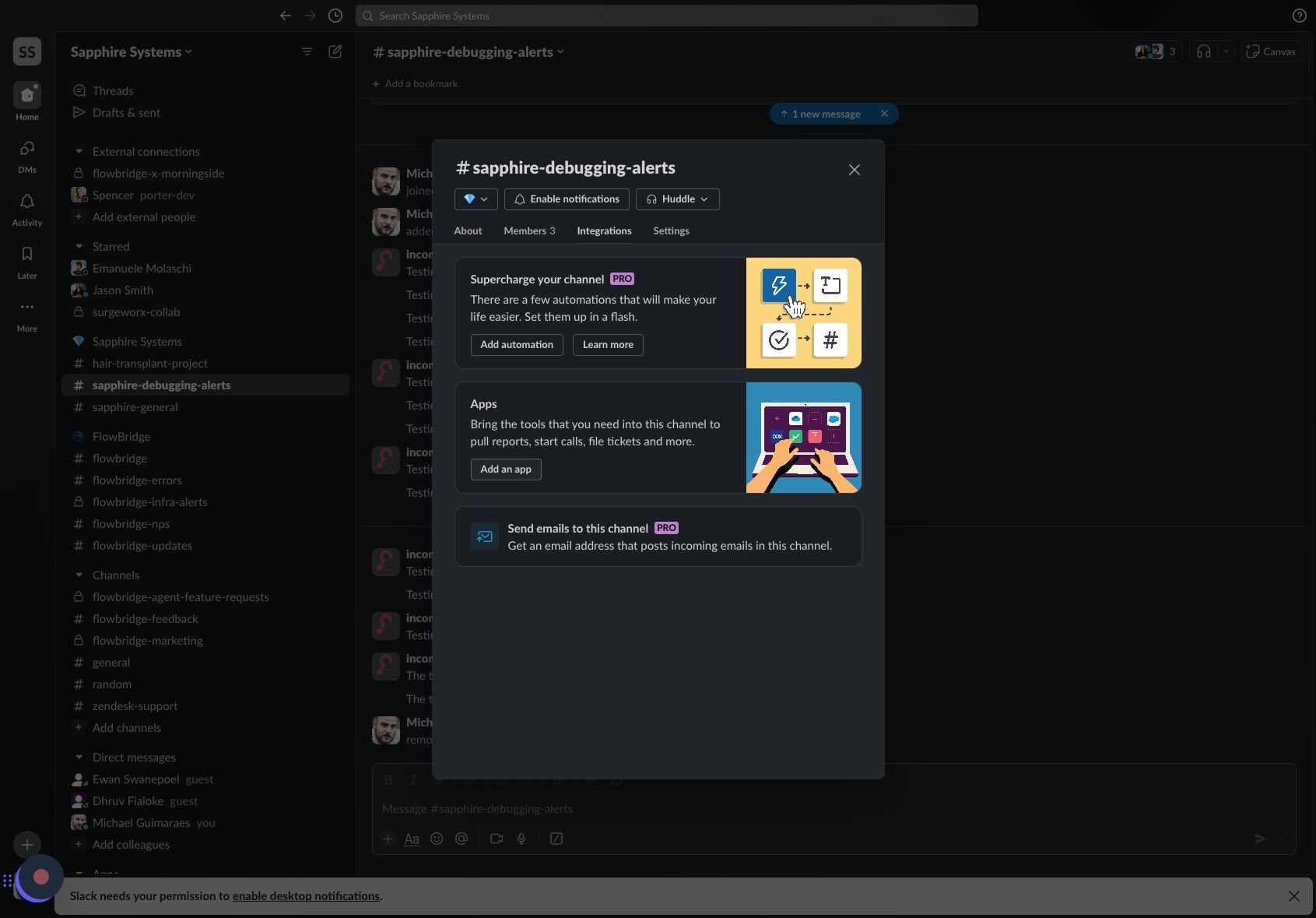Open the Huddle dropdown
Viewport: 1316px width, 918px height.
click(677, 199)
